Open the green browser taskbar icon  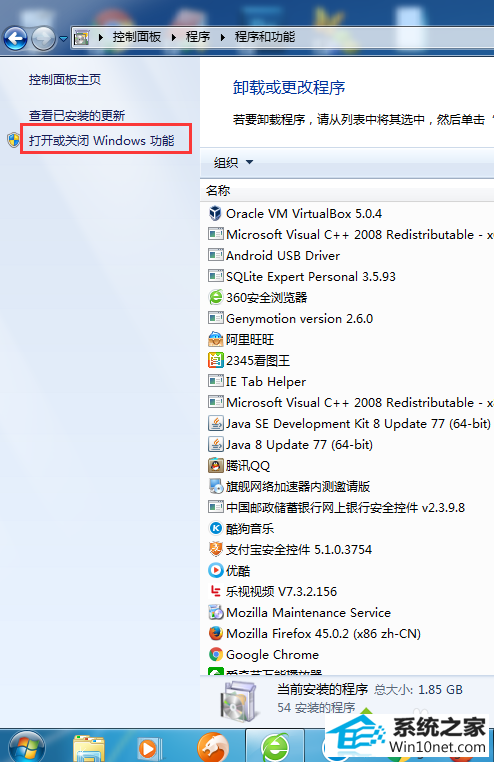point(276,747)
